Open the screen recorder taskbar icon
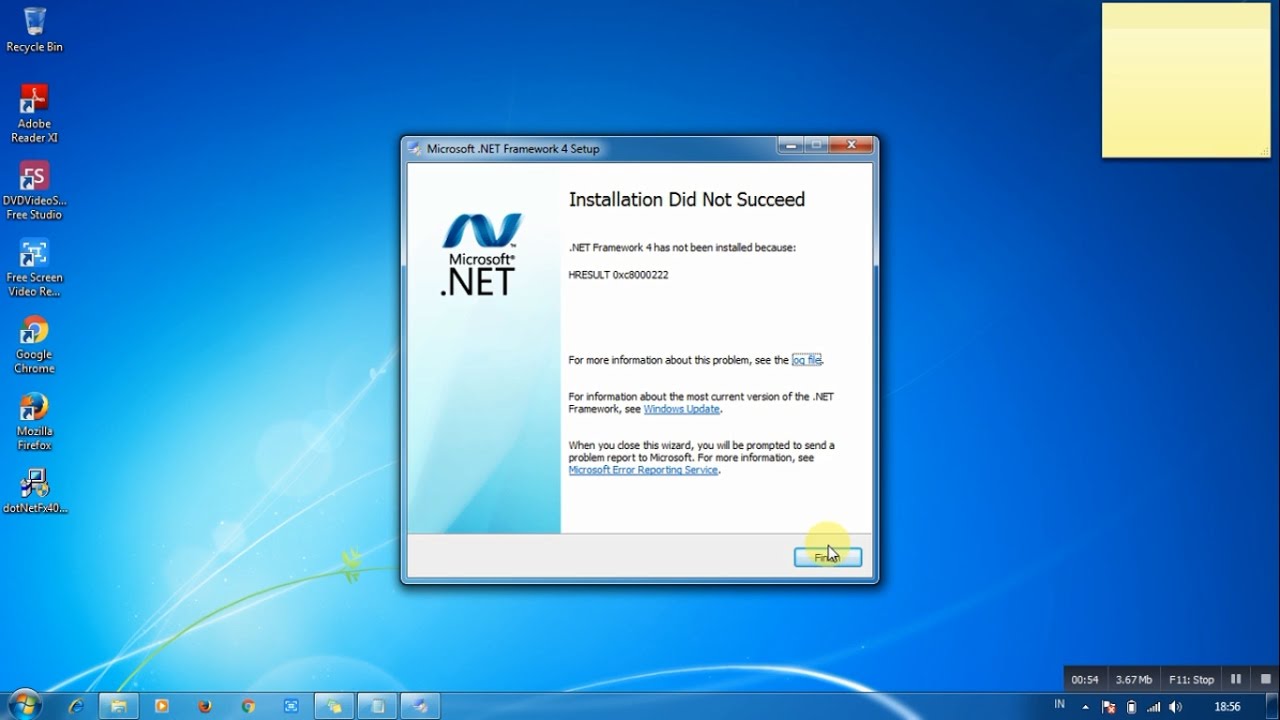This screenshot has height=720, width=1280. [291, 706]
